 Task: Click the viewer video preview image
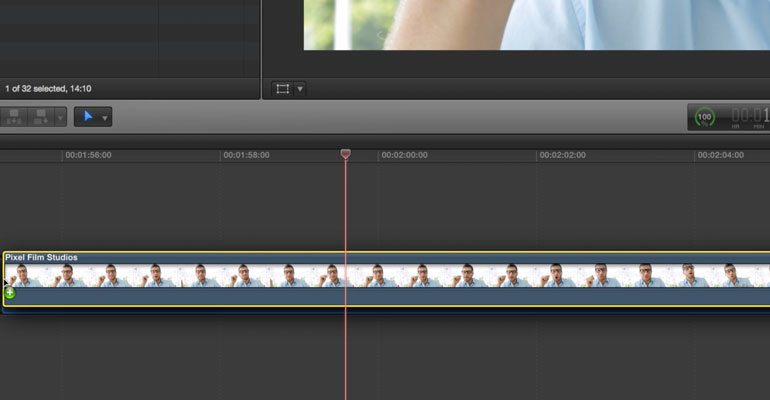537,25
